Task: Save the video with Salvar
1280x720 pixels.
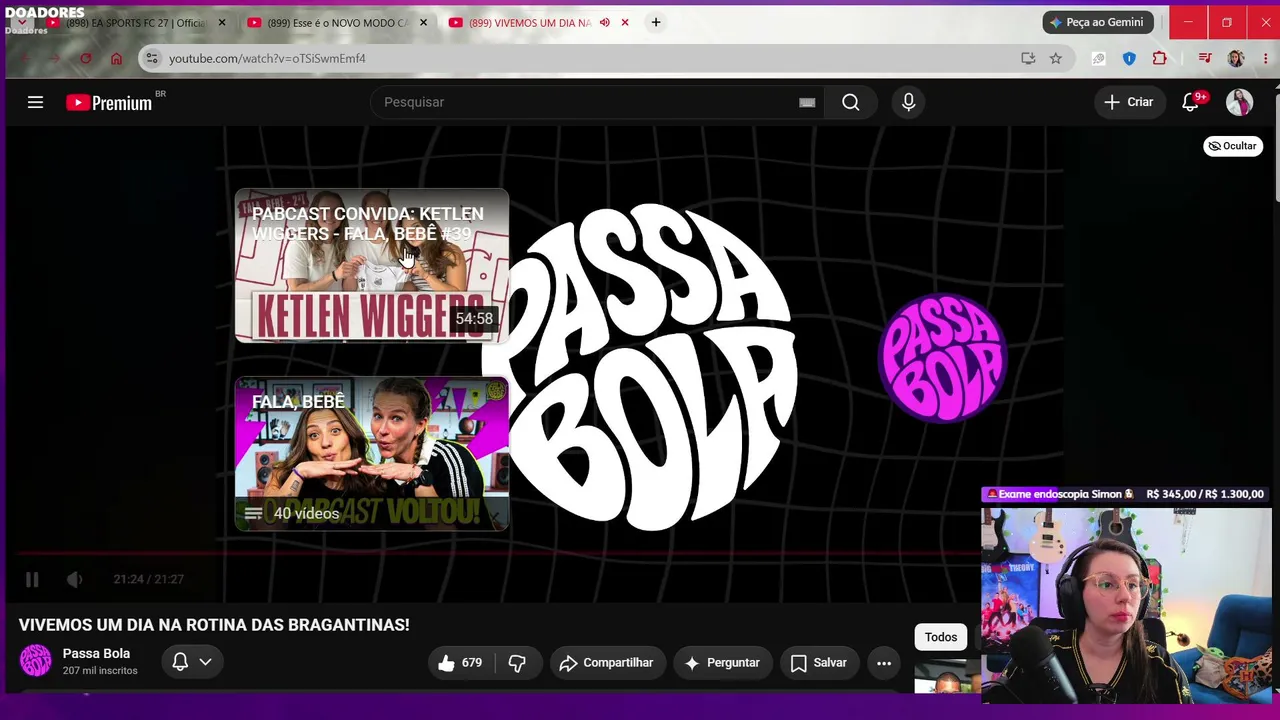Action: [x=819, y=663]
